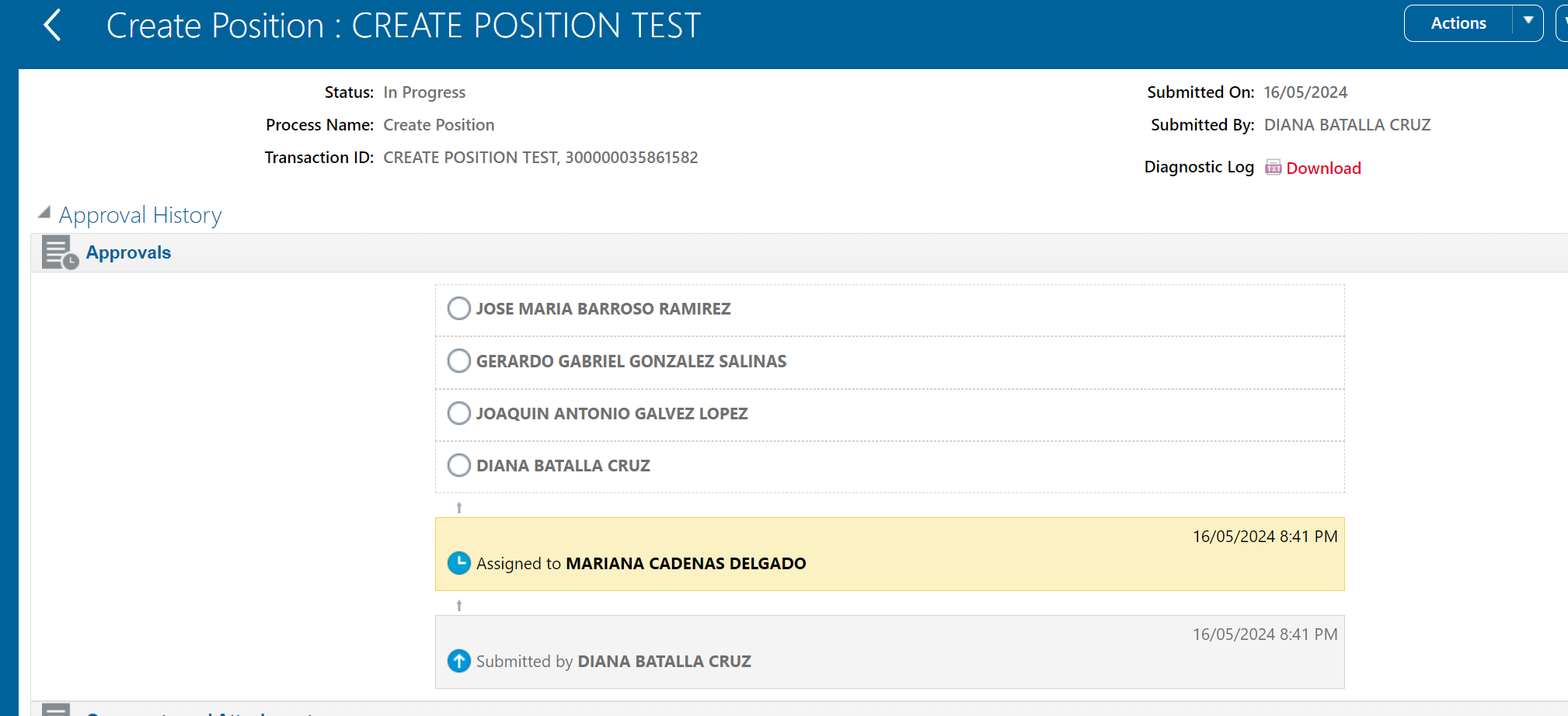Download the diagnostic log
Viewport: 1568px width, 716px height.
[1323, 168]
